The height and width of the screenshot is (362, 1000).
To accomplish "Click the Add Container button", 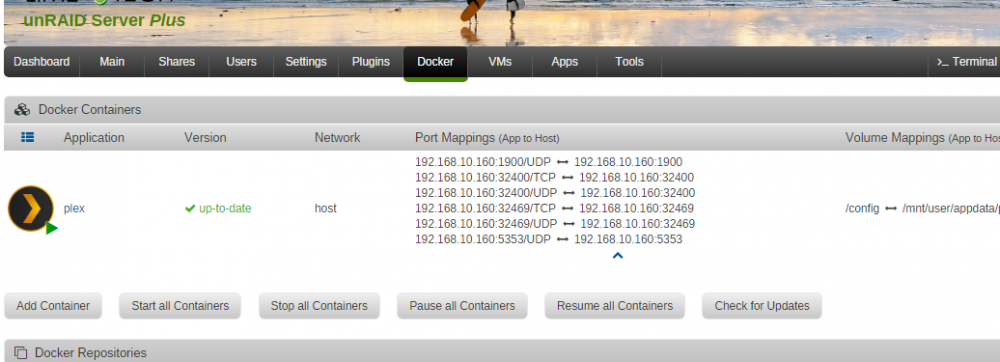I will click(x=53, y=306).
